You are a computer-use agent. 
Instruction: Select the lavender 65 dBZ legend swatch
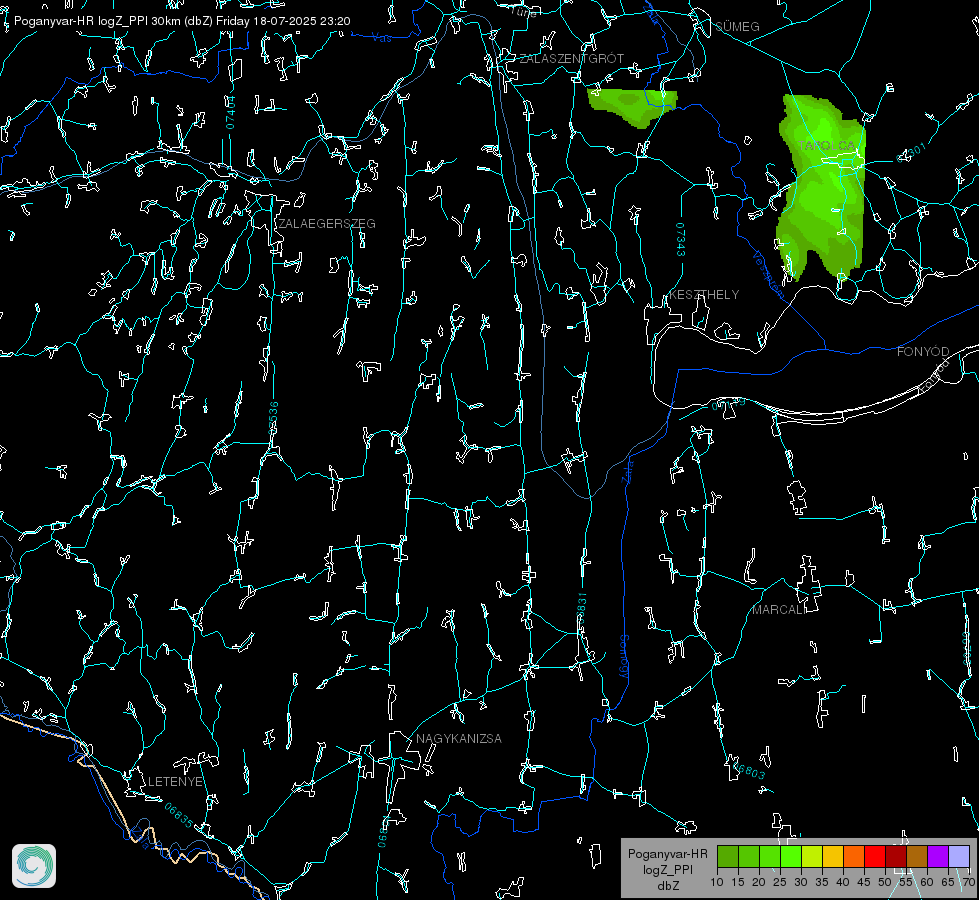[x=959, y=856]
